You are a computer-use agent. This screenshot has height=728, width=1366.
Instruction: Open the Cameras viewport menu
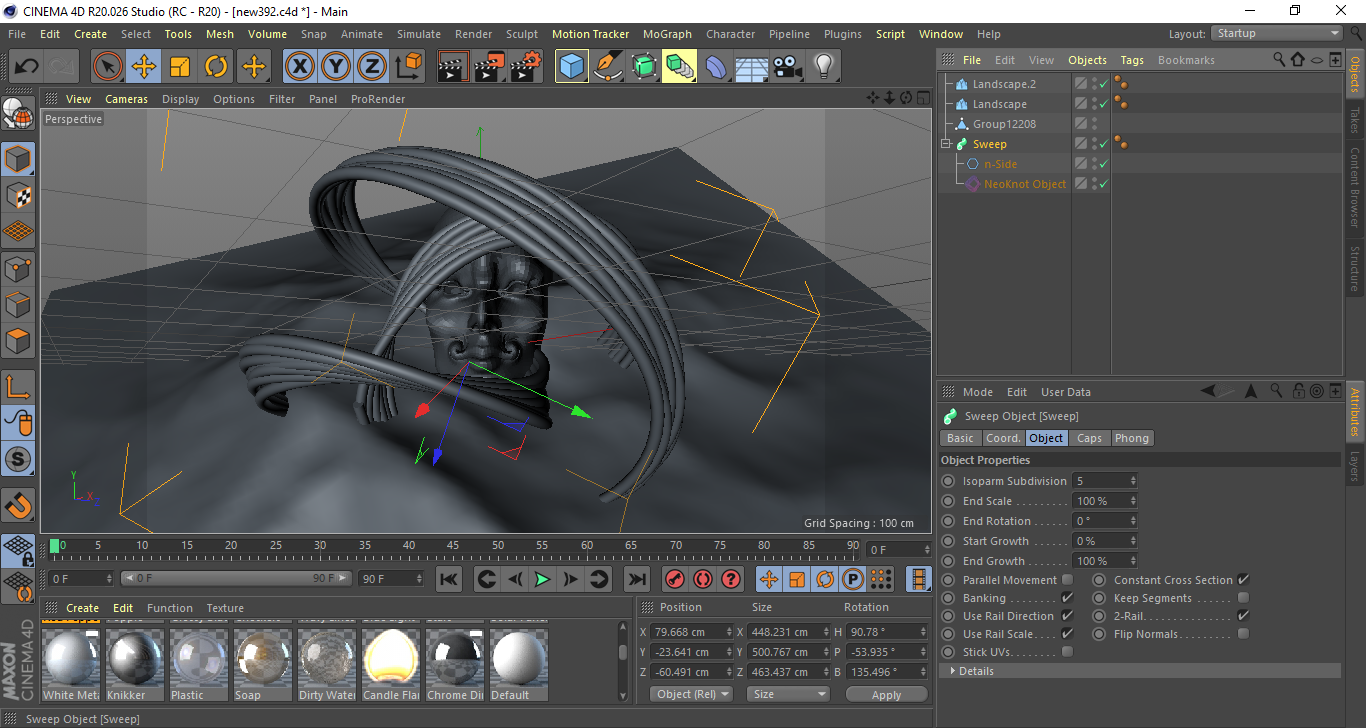point(126,99)
